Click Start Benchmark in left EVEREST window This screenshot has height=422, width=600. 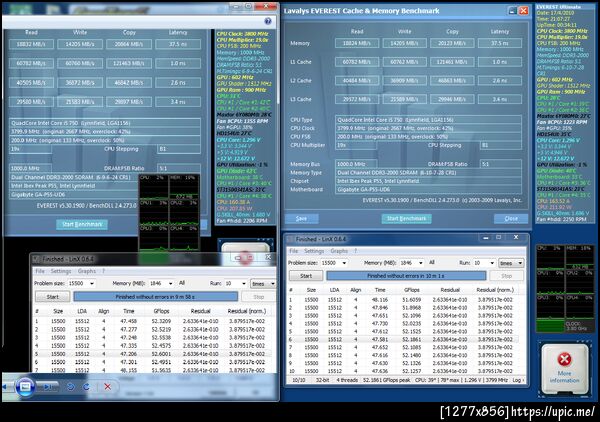[x=82, y=225]
